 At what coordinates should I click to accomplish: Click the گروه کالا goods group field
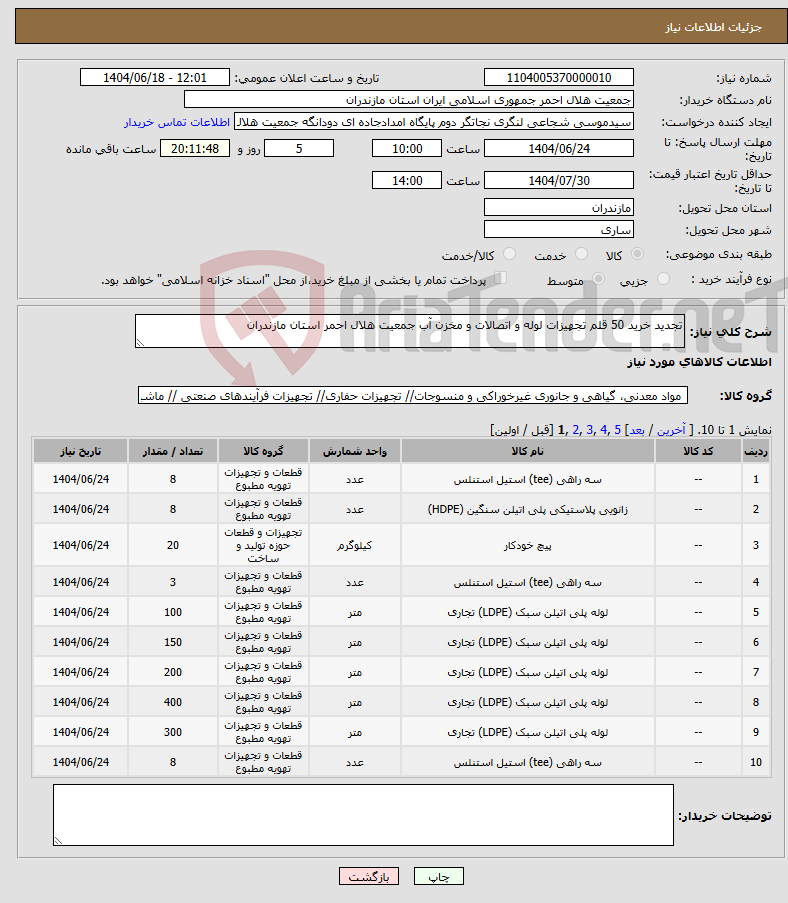point(413,395)
